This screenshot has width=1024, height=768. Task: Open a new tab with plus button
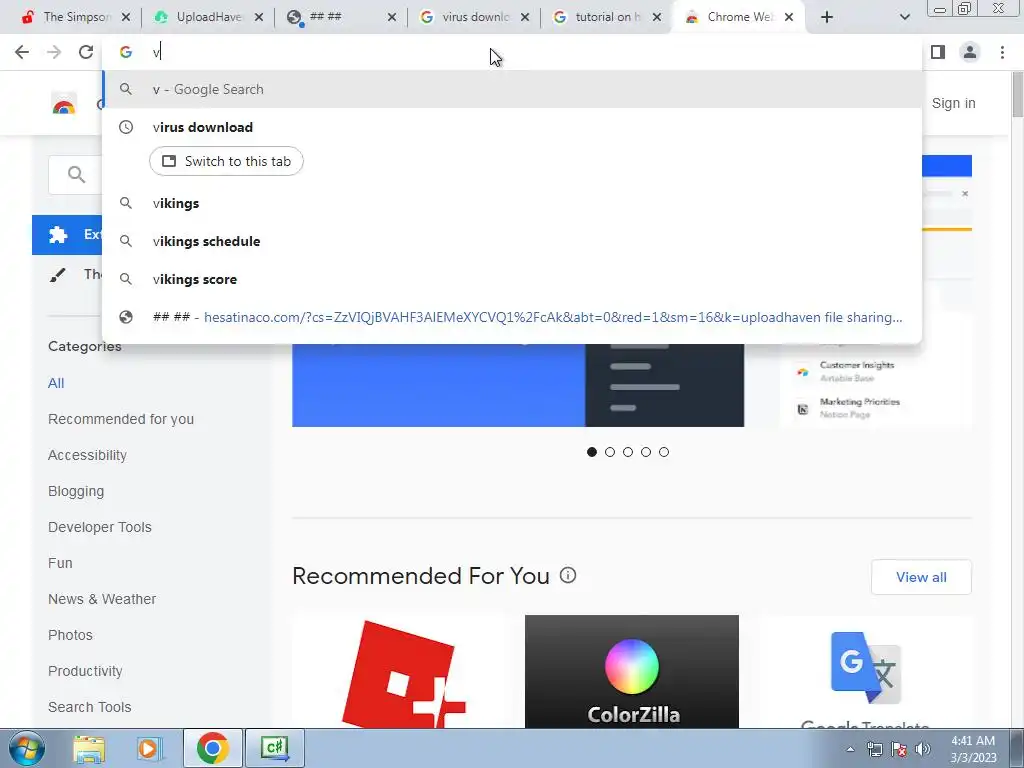click(x=827, y=17)
